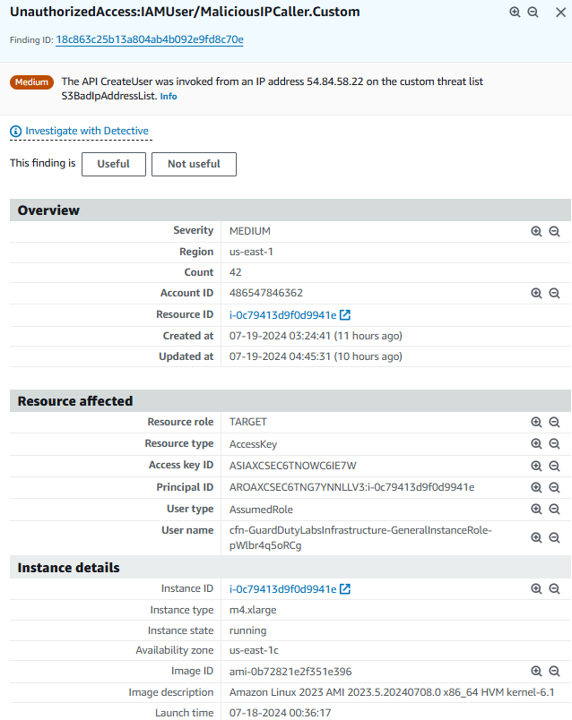This screenshot has height=720, width=572.
Task: Open Resource ID instance link
Action: click(x=283, y=315)
